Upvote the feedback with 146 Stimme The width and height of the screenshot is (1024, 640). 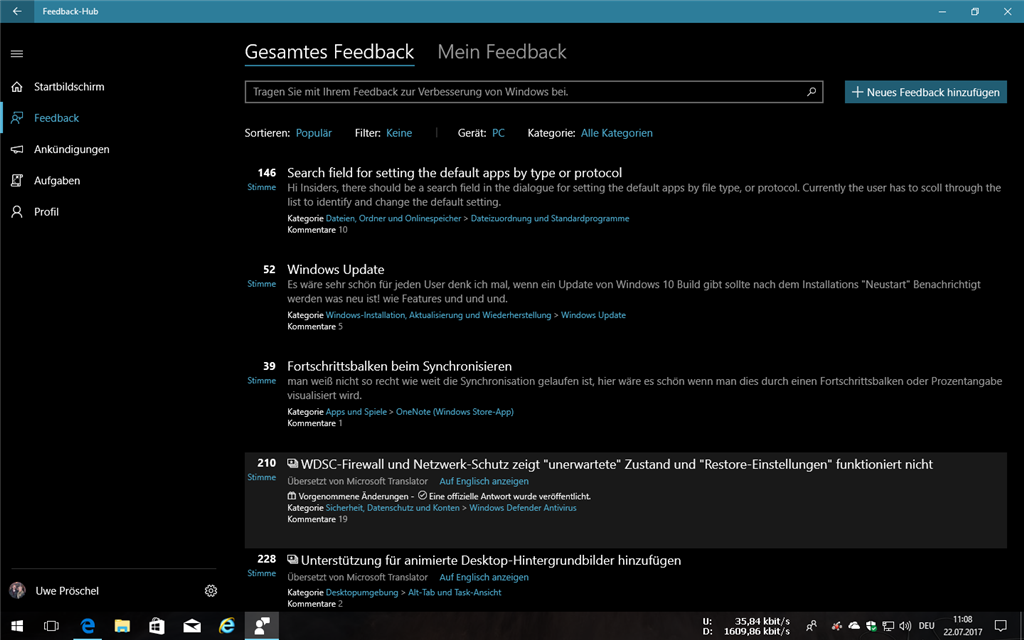(262, 179)
